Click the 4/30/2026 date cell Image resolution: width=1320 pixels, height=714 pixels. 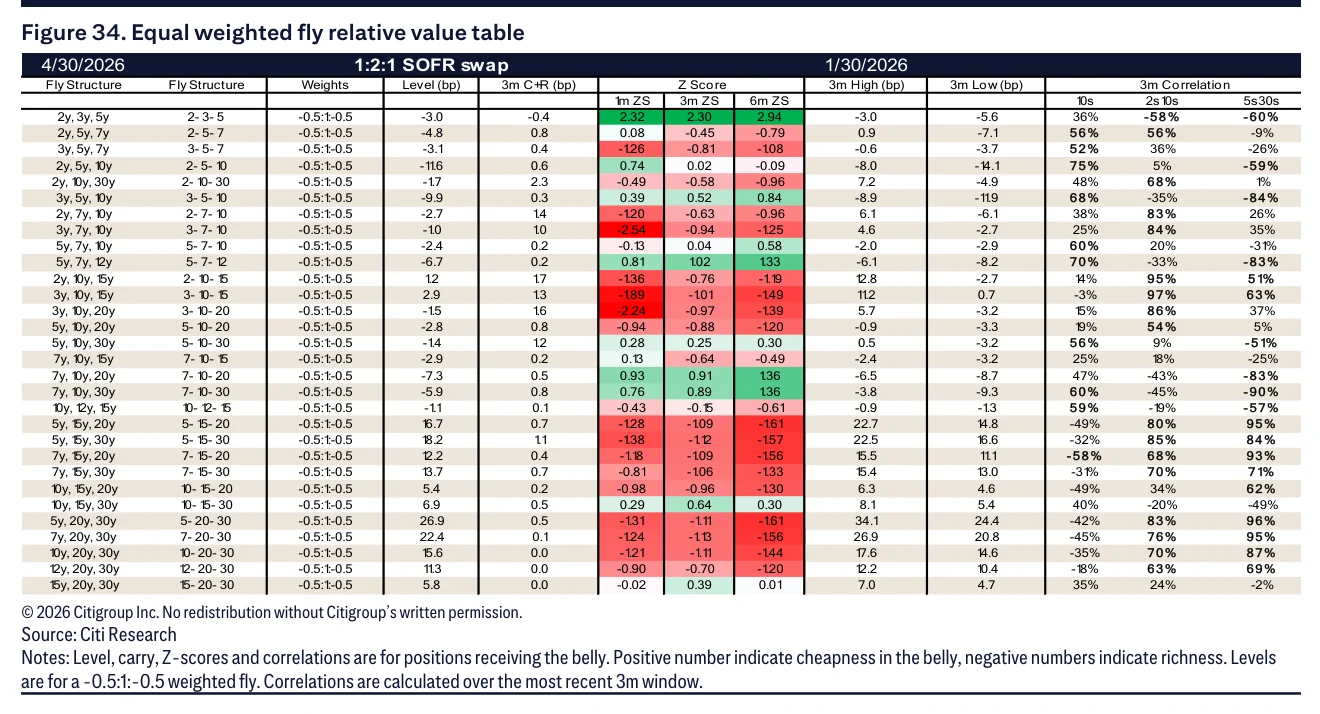(x=83, y=65)
